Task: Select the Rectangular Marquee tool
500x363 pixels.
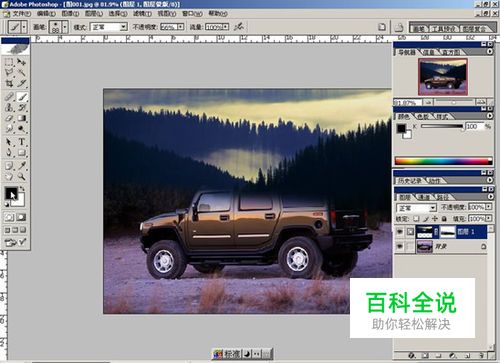Action: 9,62
